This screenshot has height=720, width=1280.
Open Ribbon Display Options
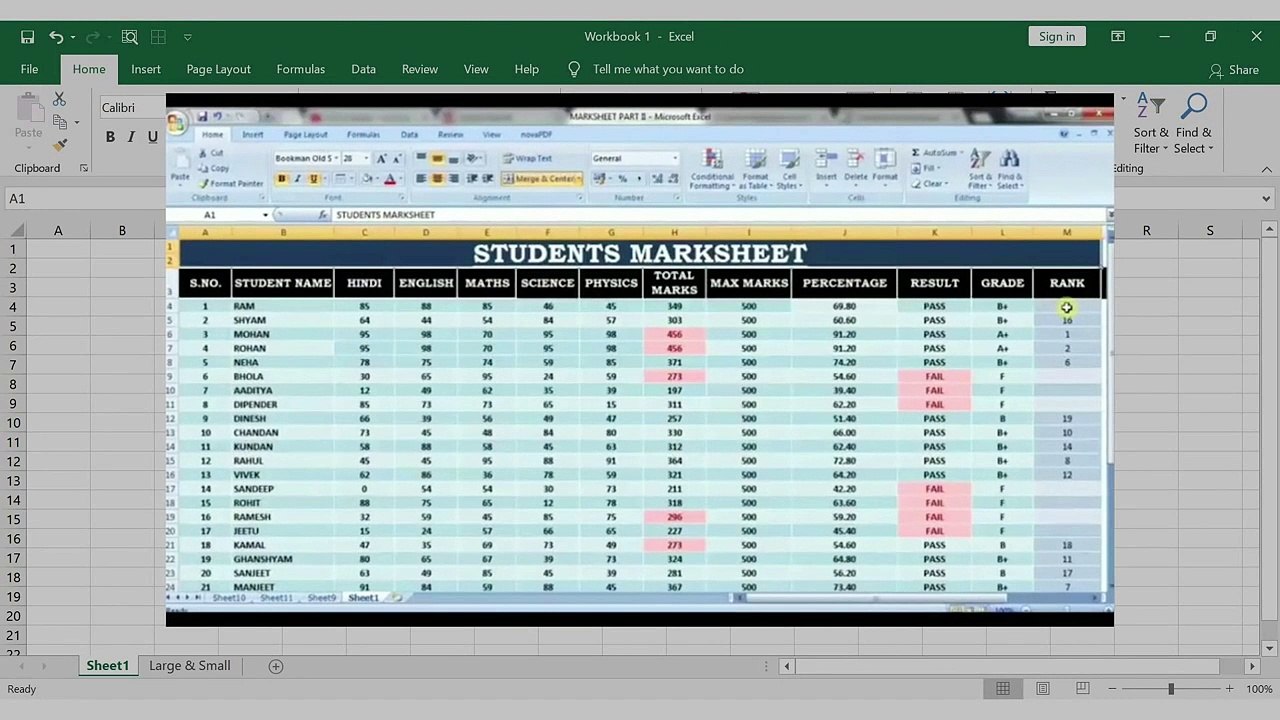[1118, 37]
